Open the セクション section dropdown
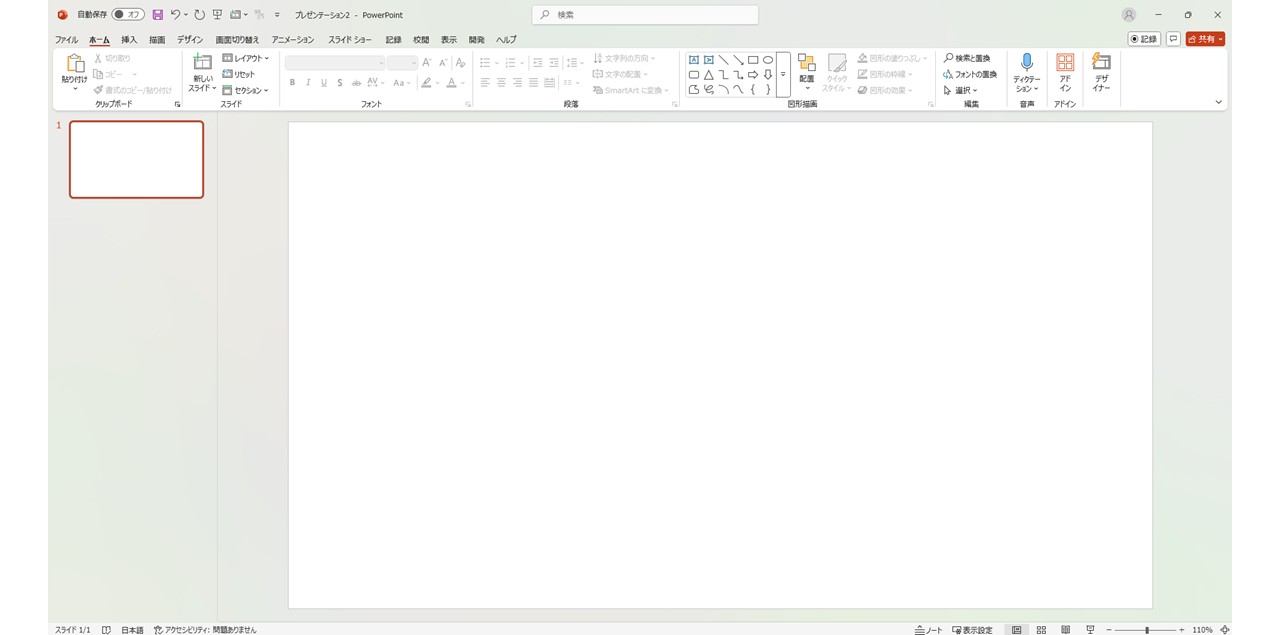Image resolution: width=1280 pixels, height=635 pixels. (246, 90)
